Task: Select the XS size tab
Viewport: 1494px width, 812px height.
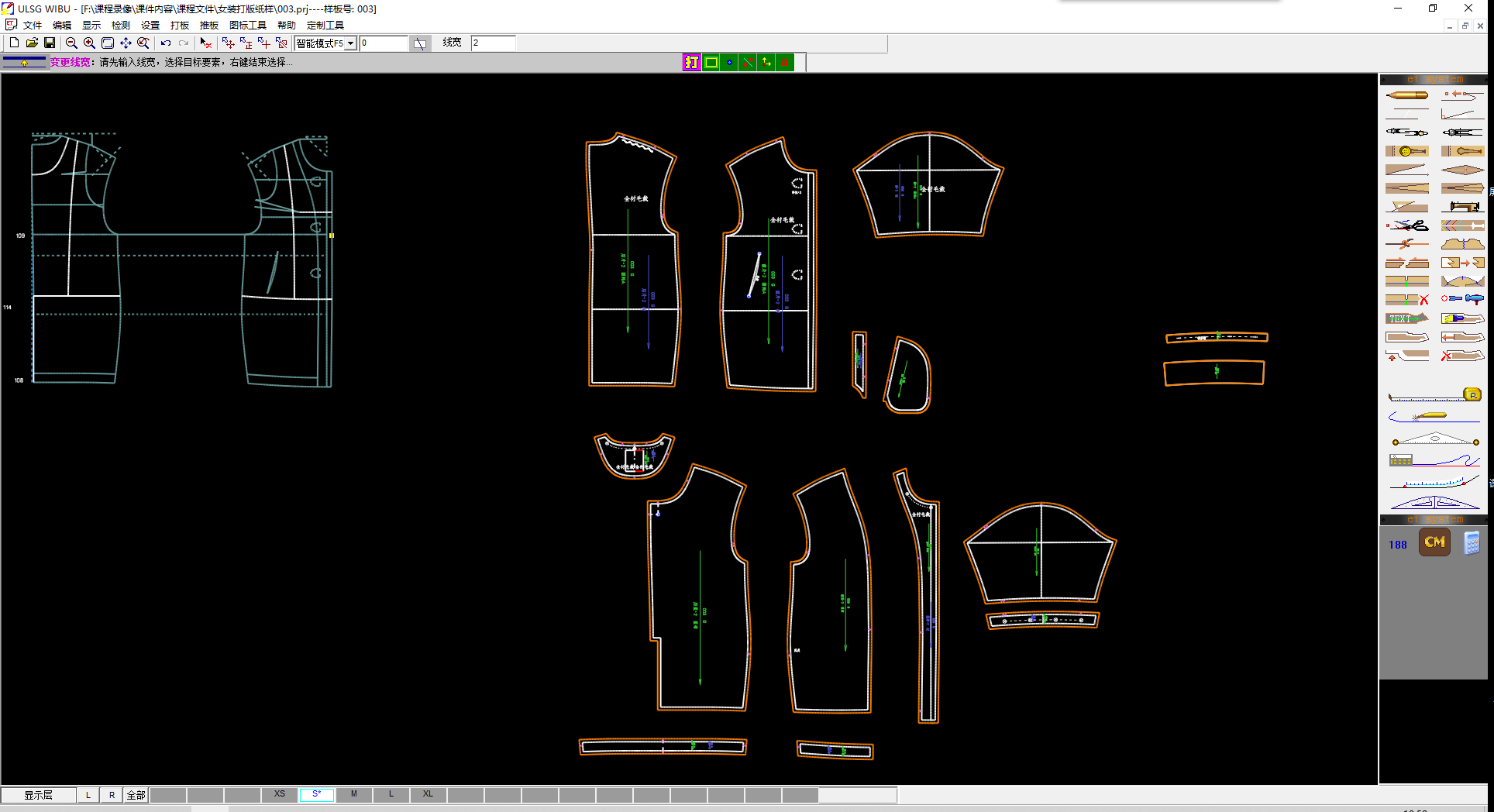Action: click(x=279, y=794)
